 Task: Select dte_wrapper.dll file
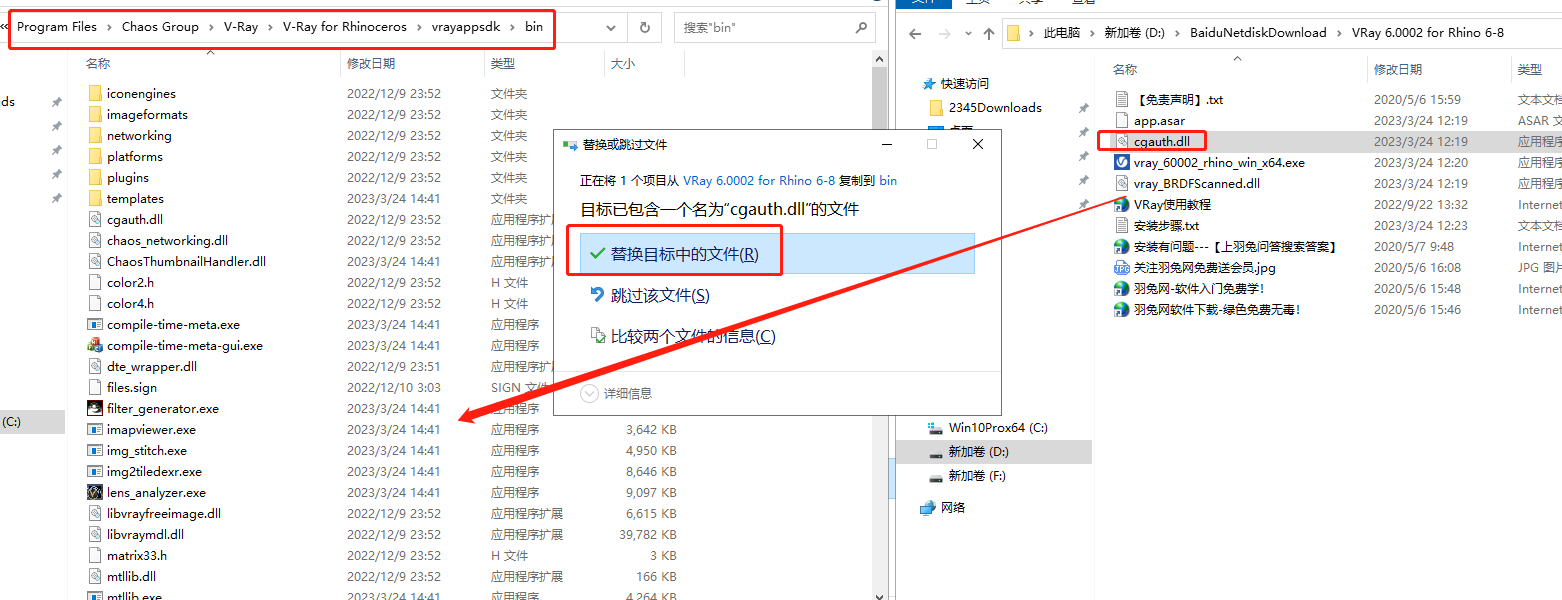click(152, 366)
